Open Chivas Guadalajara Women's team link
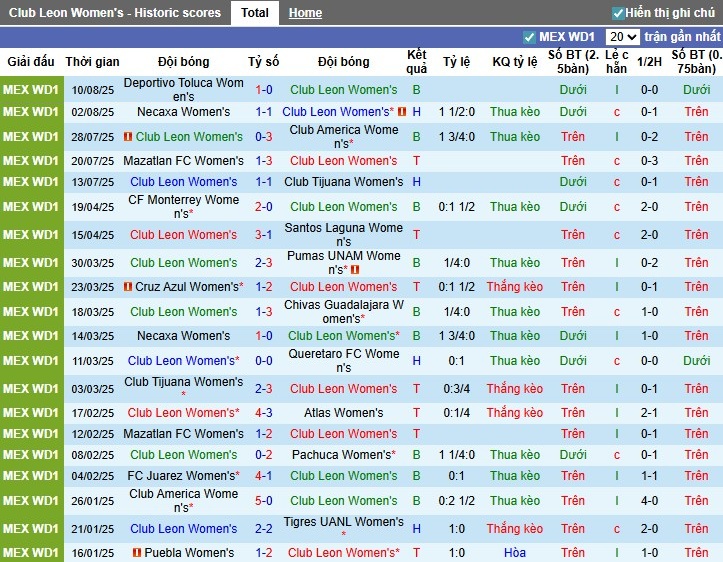Screen dimensions: 723x562 343,311
